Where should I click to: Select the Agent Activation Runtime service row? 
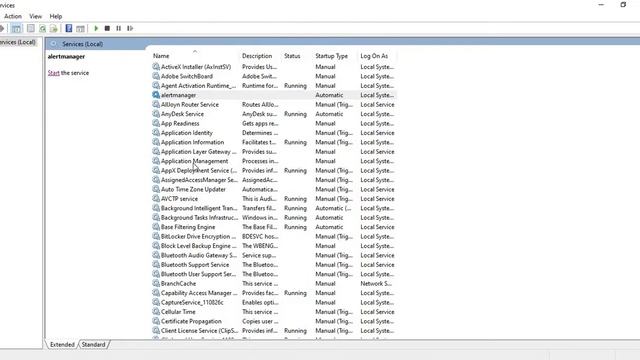click(273, 85)
